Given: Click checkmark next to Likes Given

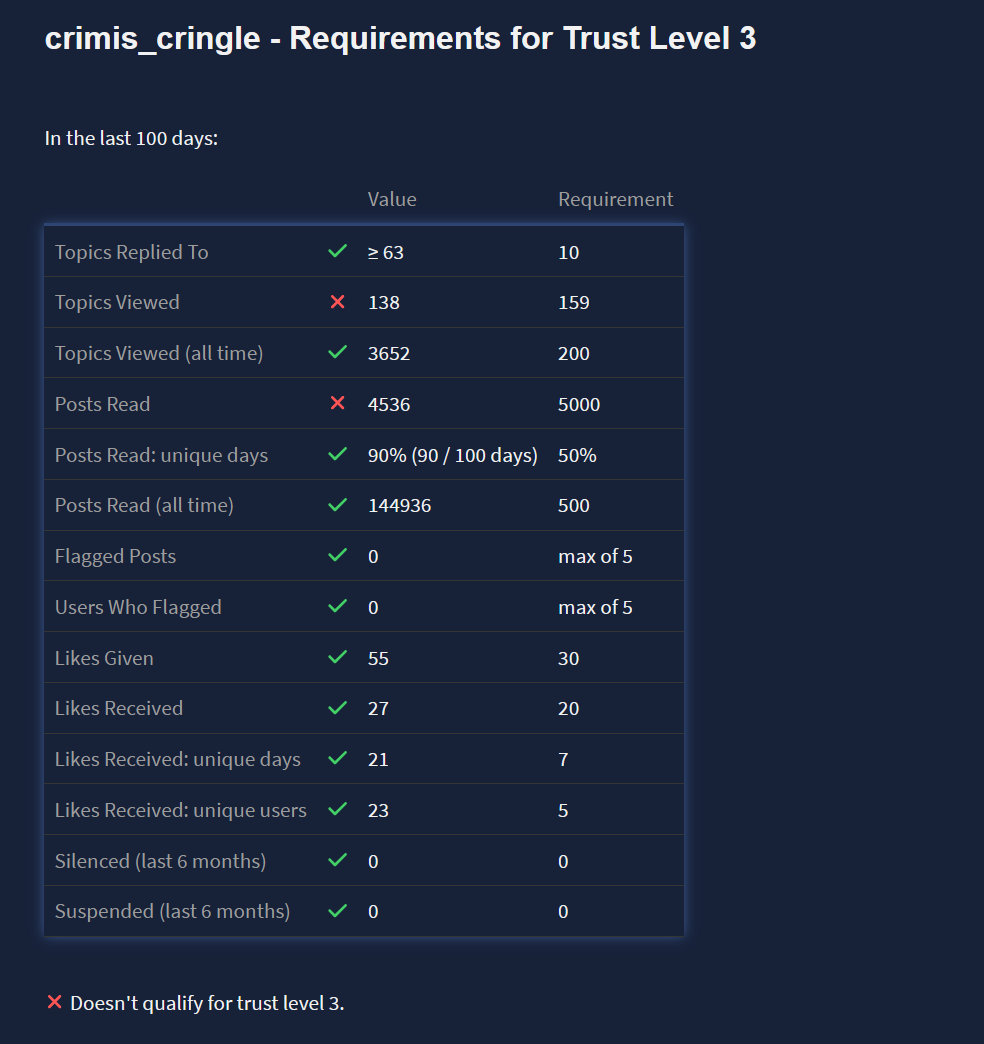Looking at the screenshot, I should pyautogui.click(x=338, y=658).
